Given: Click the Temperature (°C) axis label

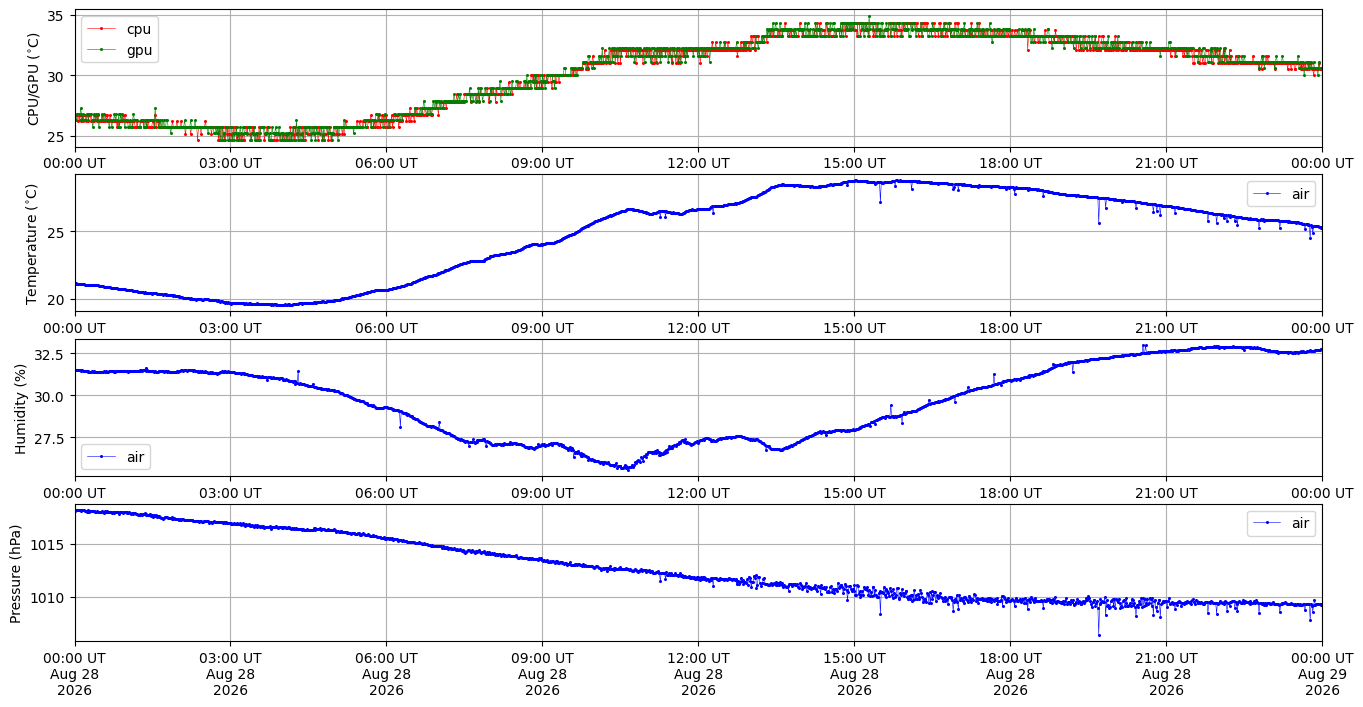Looking at the screenshot, I should pyautogui.click(x=32, y=243).
